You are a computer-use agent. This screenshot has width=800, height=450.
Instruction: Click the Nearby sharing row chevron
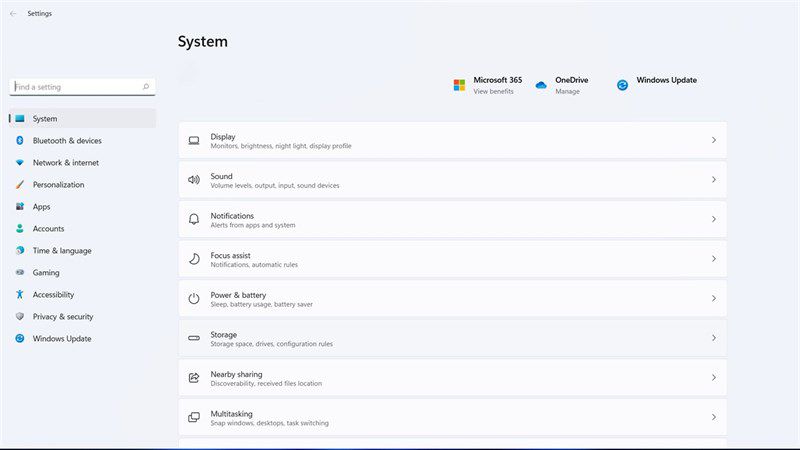(714, 378)
